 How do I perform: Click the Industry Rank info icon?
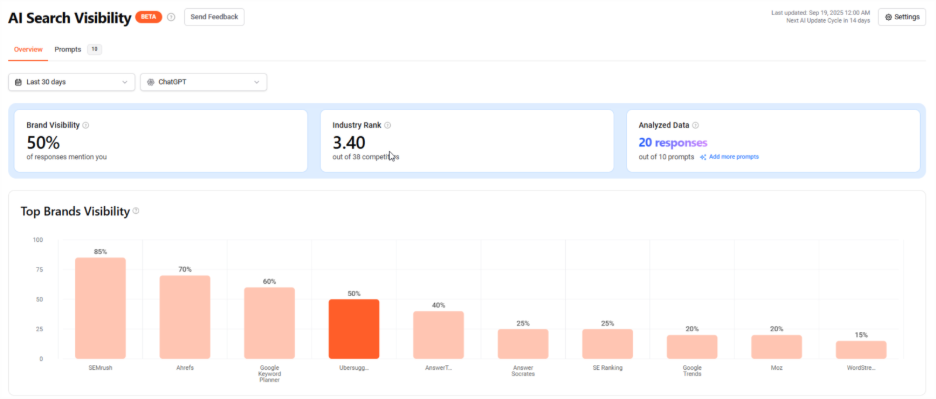[x=387, y=125]
